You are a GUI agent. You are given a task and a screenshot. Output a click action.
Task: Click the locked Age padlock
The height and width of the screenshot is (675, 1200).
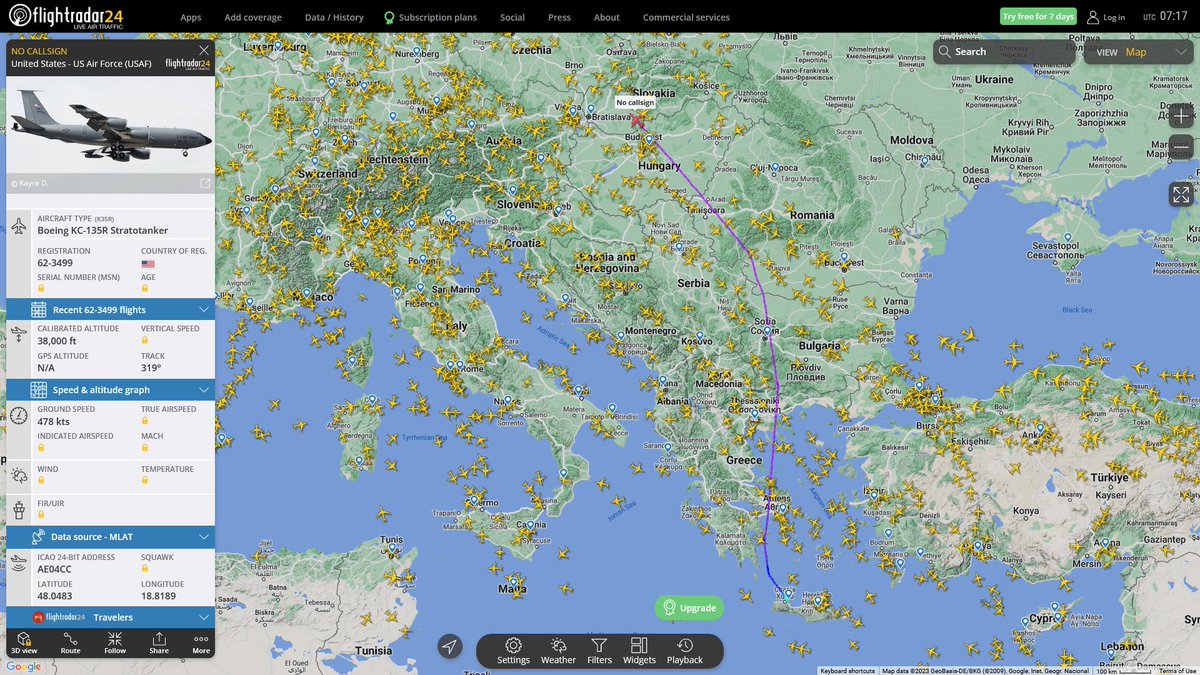click(x=145, y=288)
